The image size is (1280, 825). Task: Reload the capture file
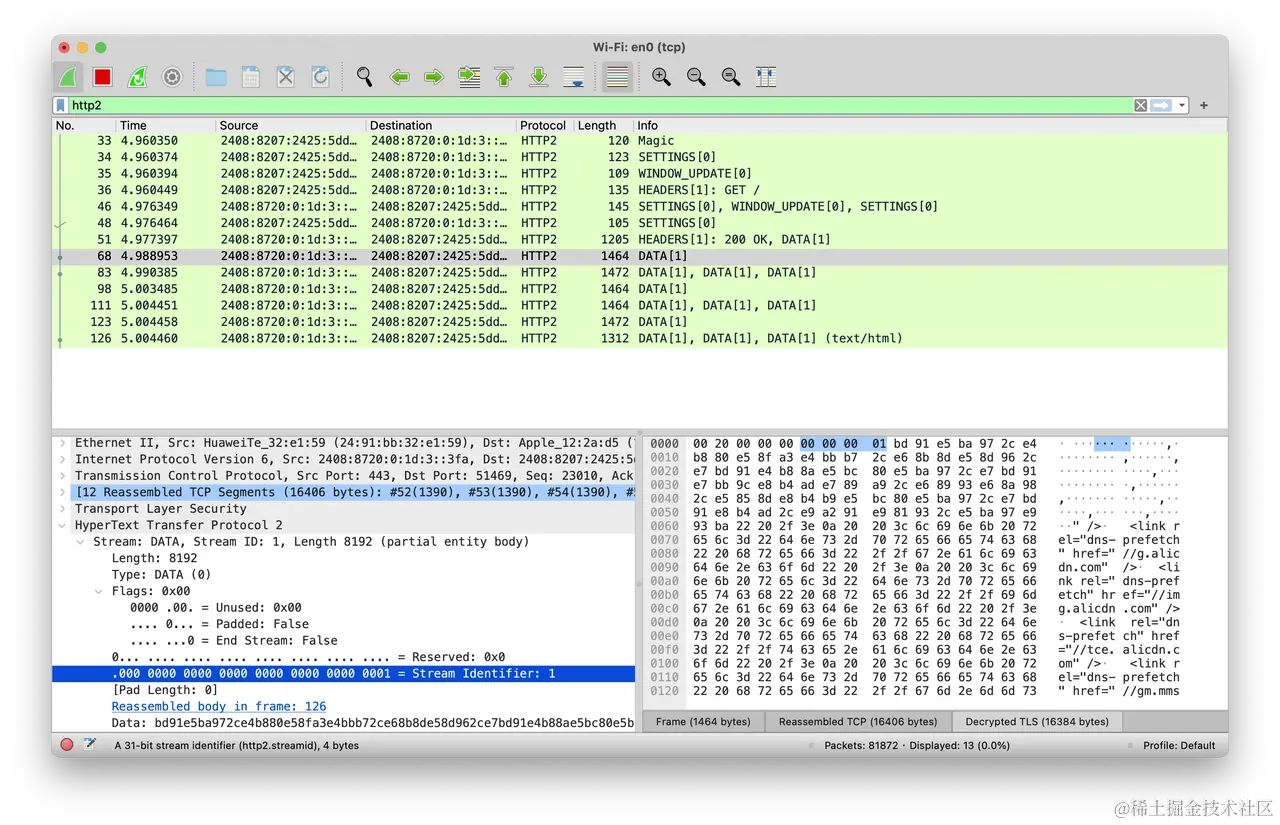320,77
